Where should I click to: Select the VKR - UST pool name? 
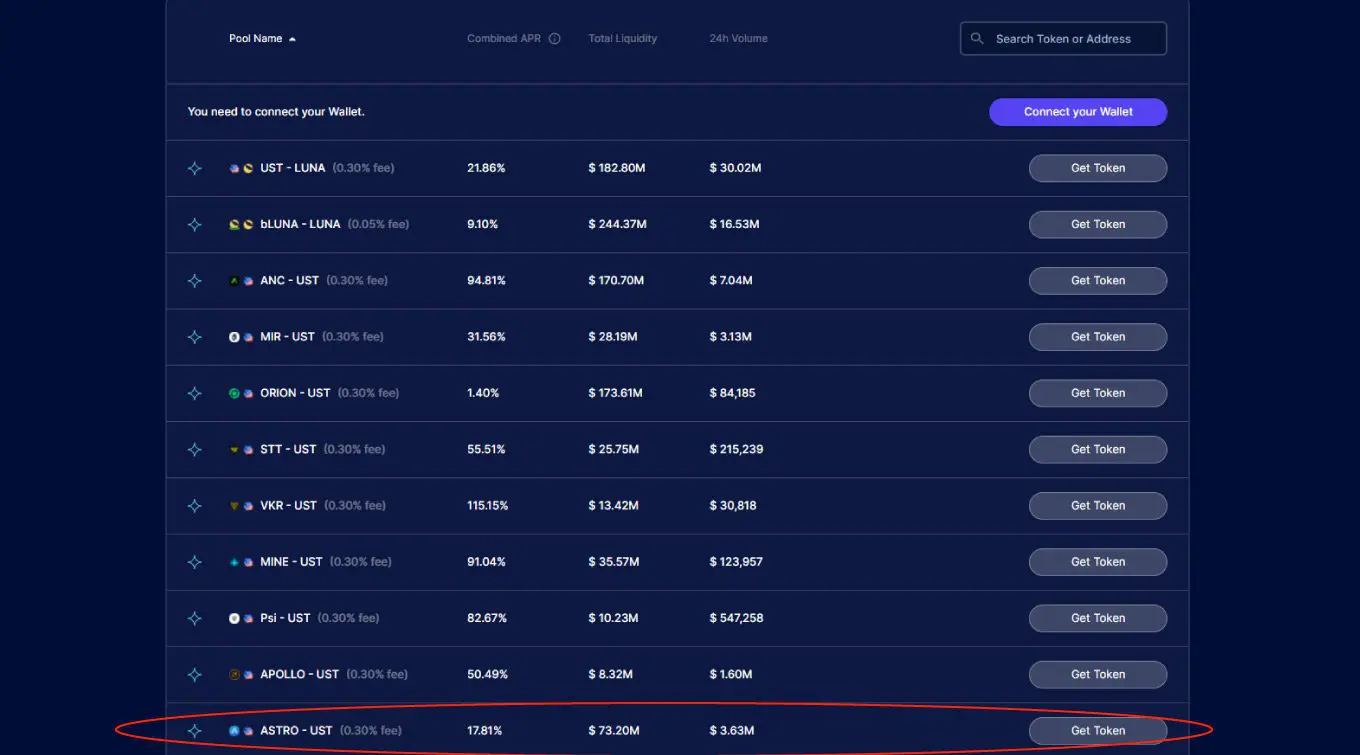click(288, 505)
